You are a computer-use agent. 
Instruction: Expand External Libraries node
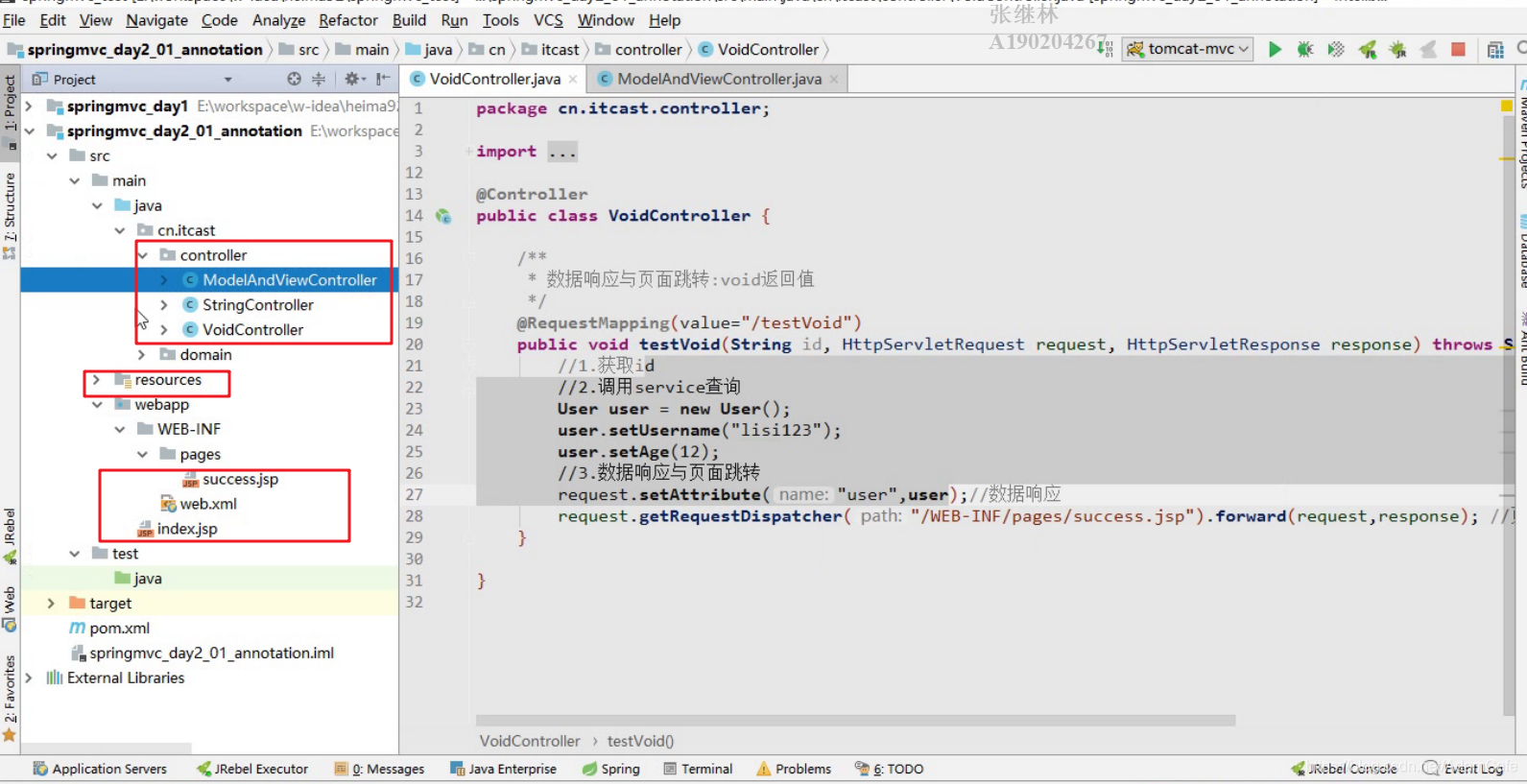coord(29,677)
